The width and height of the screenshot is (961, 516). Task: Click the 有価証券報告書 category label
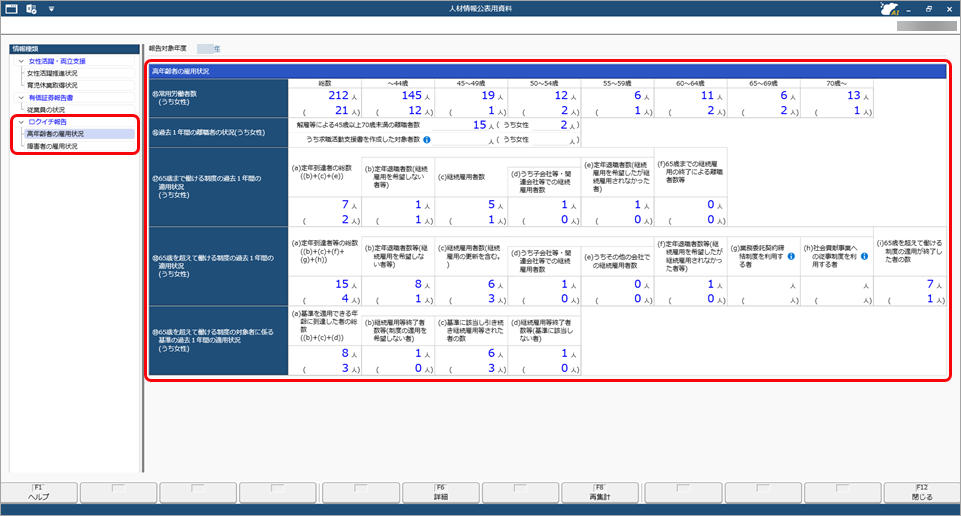click(x=51, y=97)
